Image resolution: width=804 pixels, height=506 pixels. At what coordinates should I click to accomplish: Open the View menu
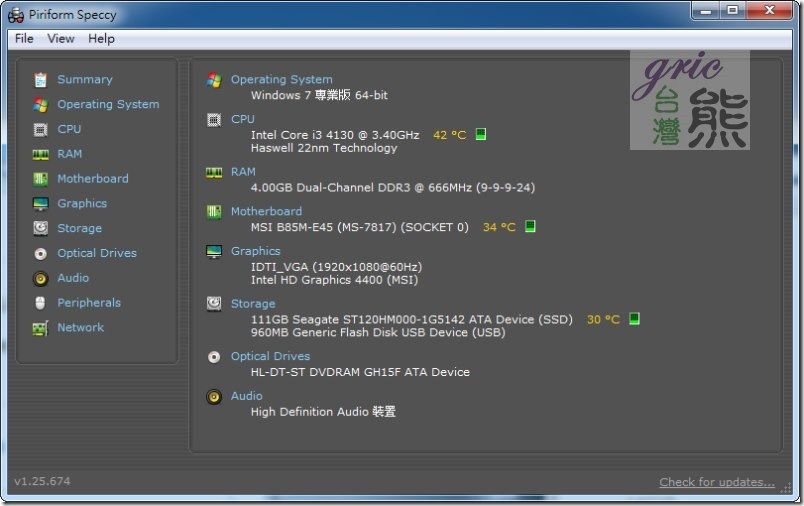click(61, 39)
